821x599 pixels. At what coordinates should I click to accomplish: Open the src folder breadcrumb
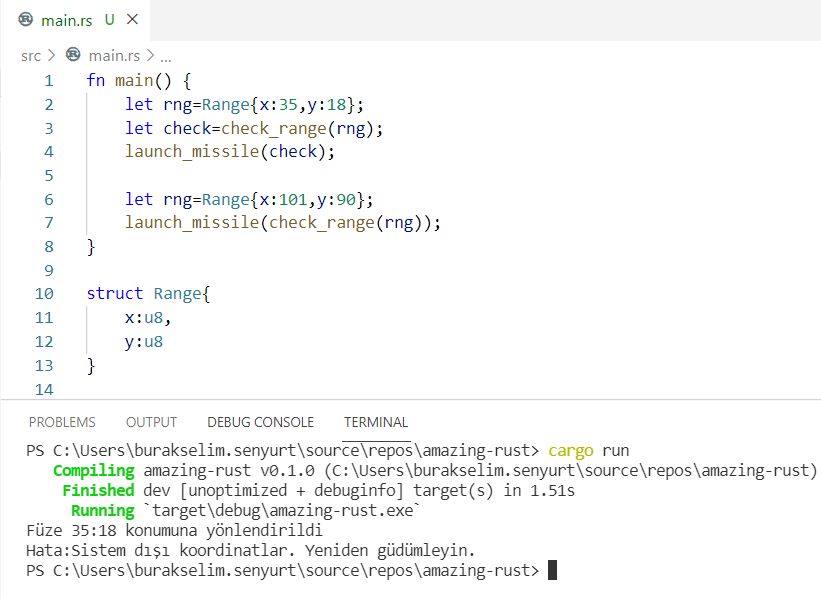(x=31, y=56)
